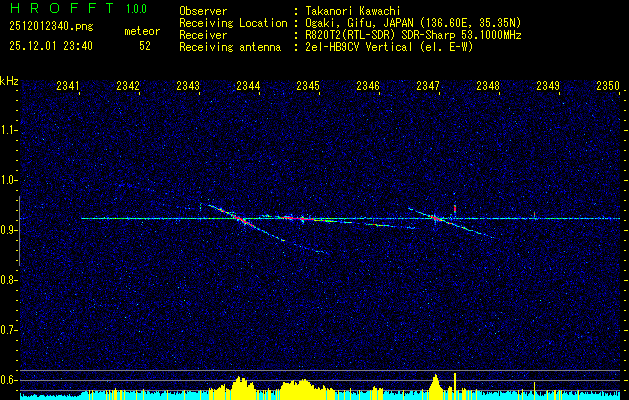
Task: Click the Ogaki, Gifu, JAPAN location text
Action: 414,23
